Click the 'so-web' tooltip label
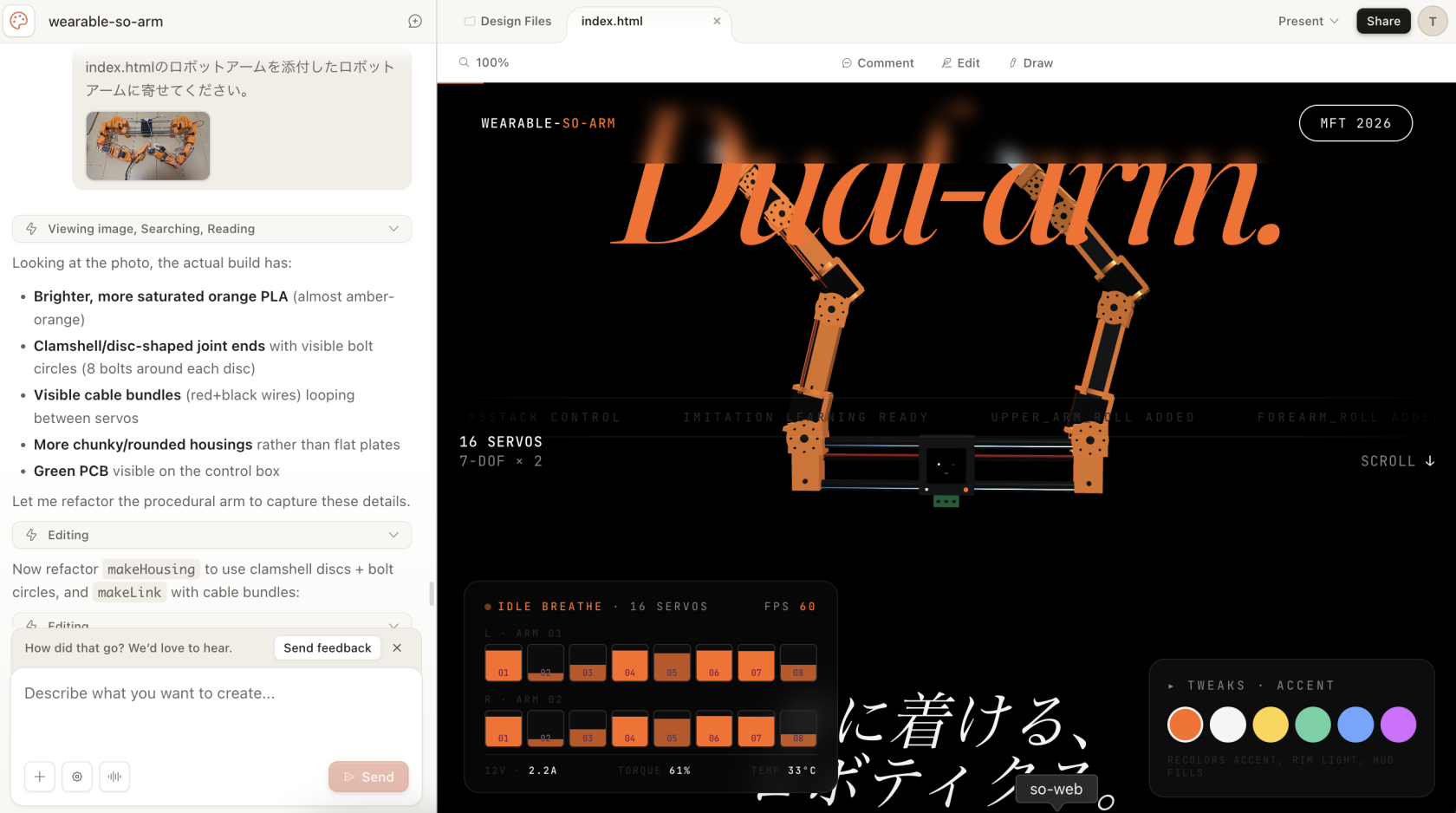The height and width of the screenshot is (813, 1456). 1056,790
